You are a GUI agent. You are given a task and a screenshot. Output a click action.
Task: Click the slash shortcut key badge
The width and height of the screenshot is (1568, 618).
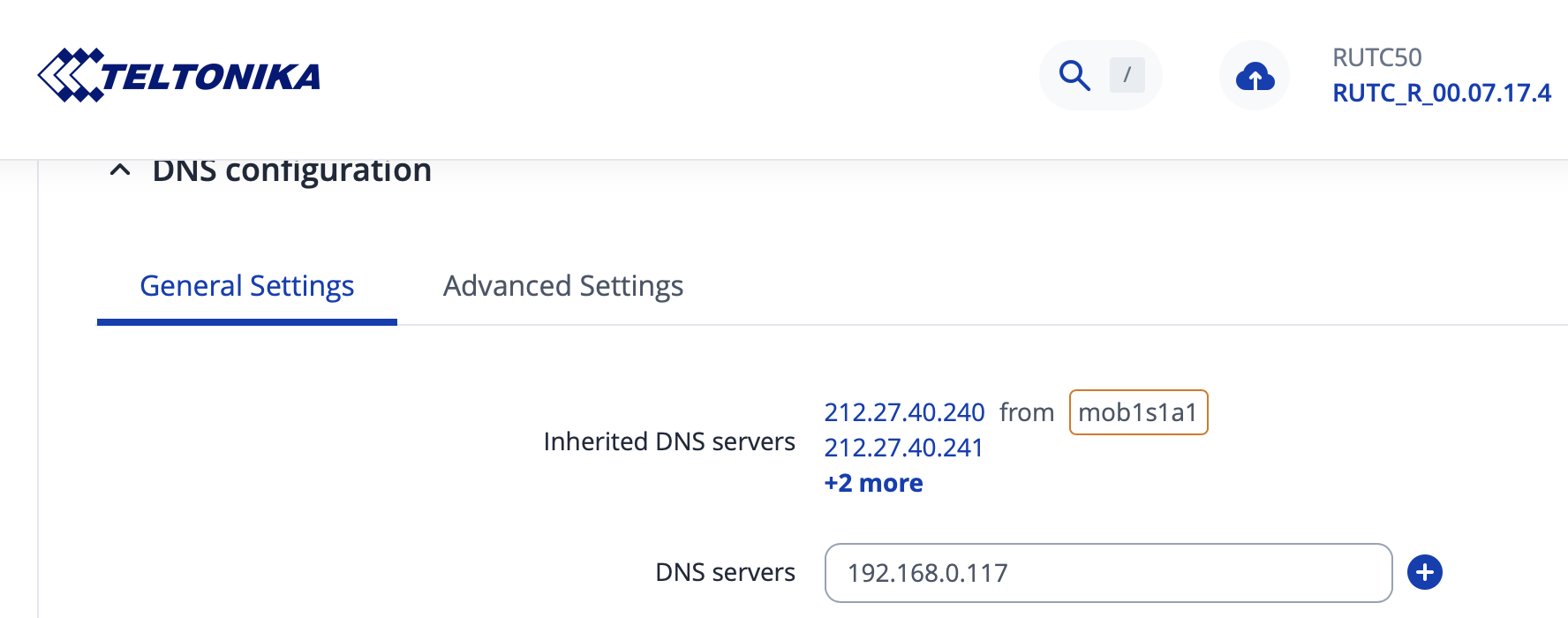[x=1127, y=76]
